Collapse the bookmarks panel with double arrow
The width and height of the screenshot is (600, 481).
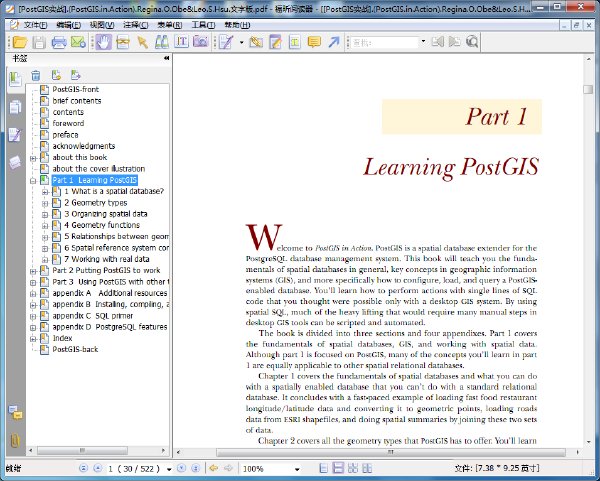coord(166,58)
